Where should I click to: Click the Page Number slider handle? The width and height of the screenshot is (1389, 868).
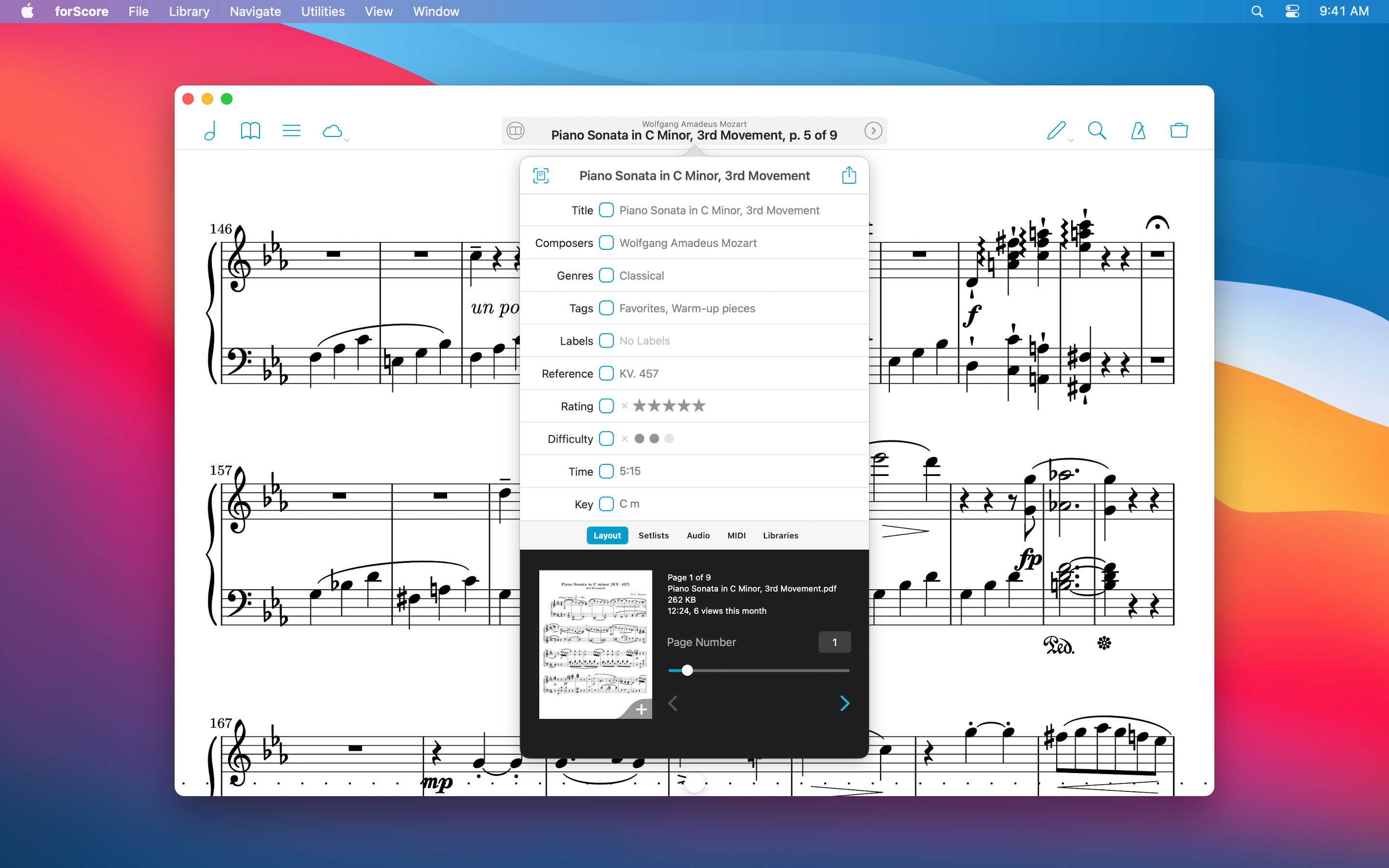pyautogui.click(x=687, y=670)
